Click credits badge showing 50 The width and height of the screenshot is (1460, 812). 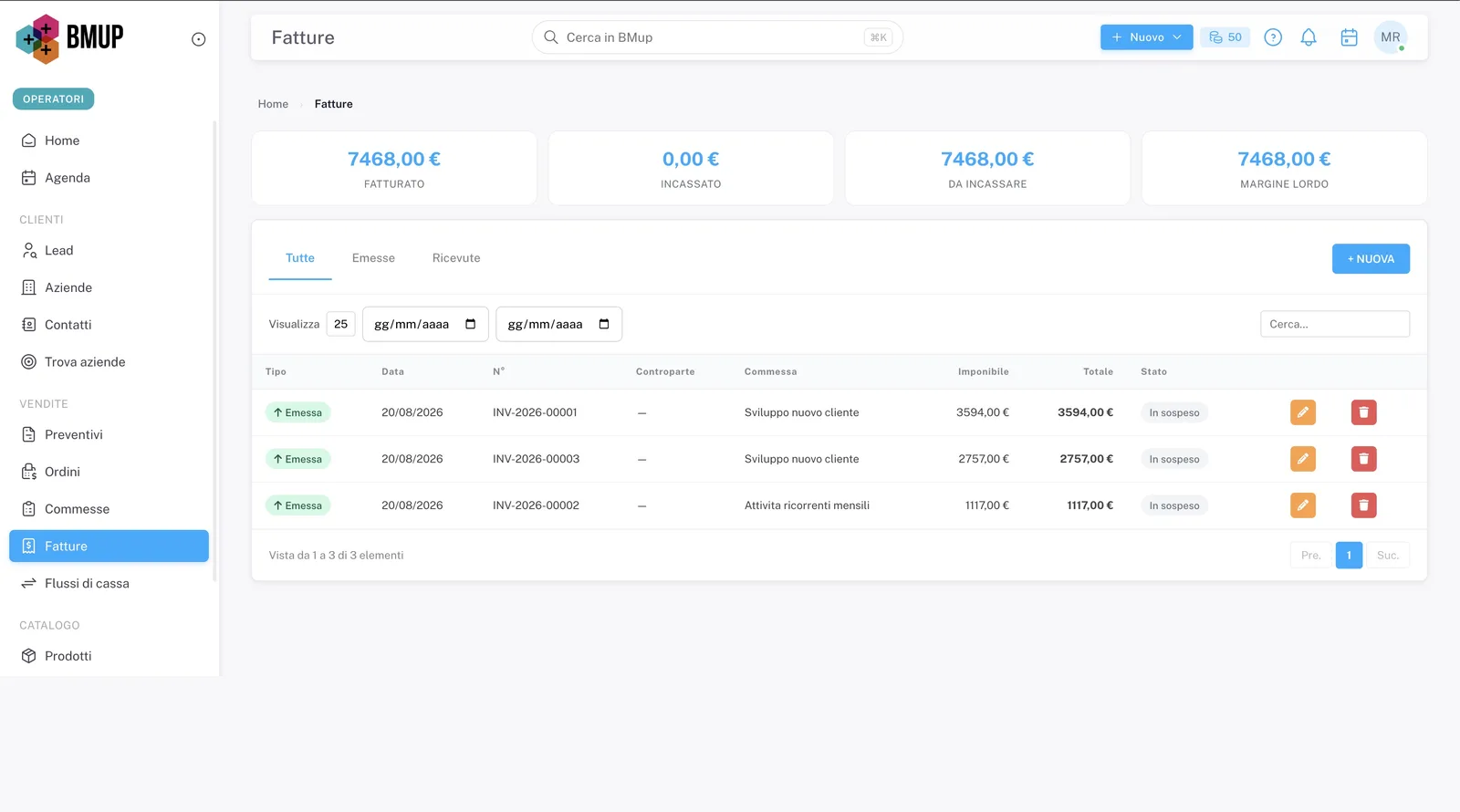pos(1225,37)
